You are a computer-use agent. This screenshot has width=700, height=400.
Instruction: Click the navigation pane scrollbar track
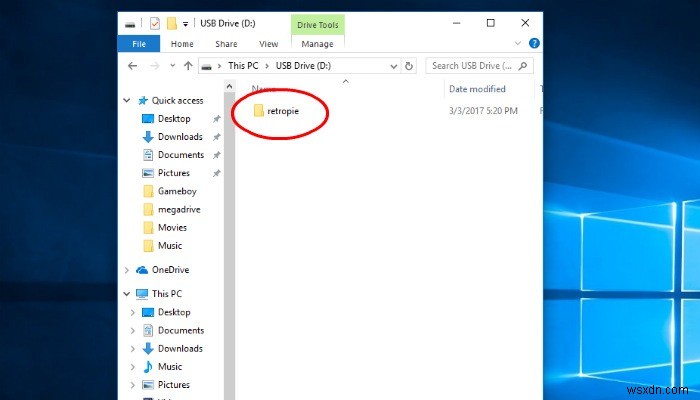click(229, 246)
